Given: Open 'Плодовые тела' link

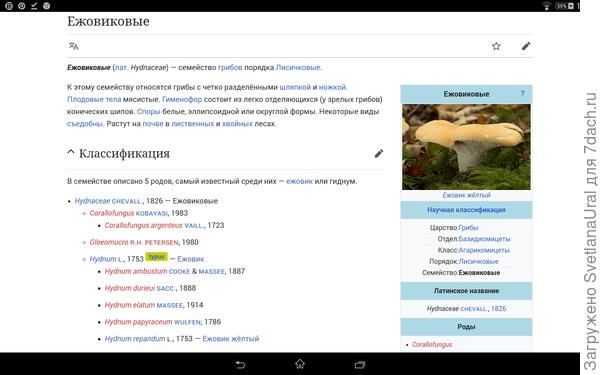Looking at the screenshot, I should tap(94, 99).
